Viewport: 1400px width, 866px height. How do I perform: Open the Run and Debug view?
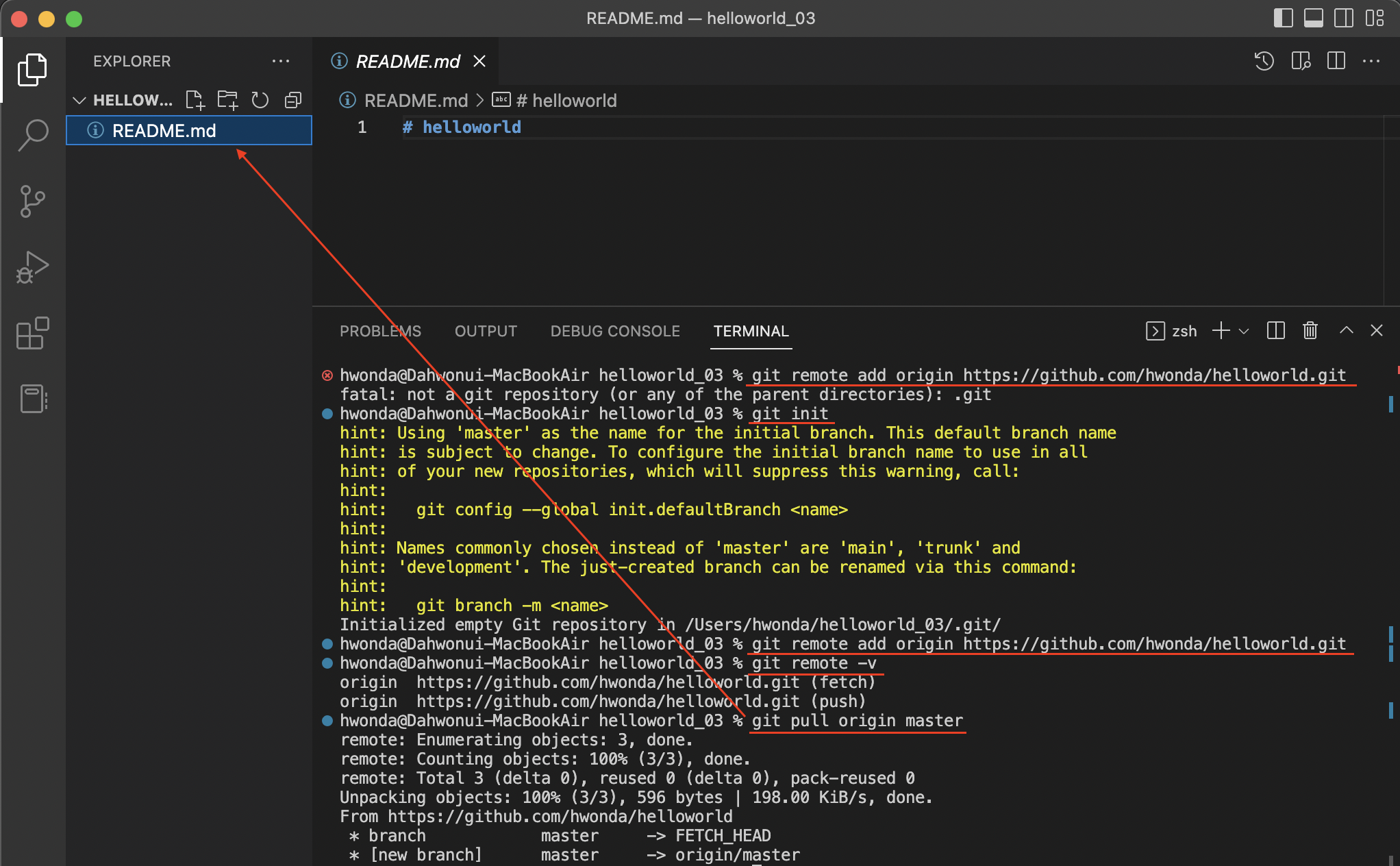(x=32, y=267)
